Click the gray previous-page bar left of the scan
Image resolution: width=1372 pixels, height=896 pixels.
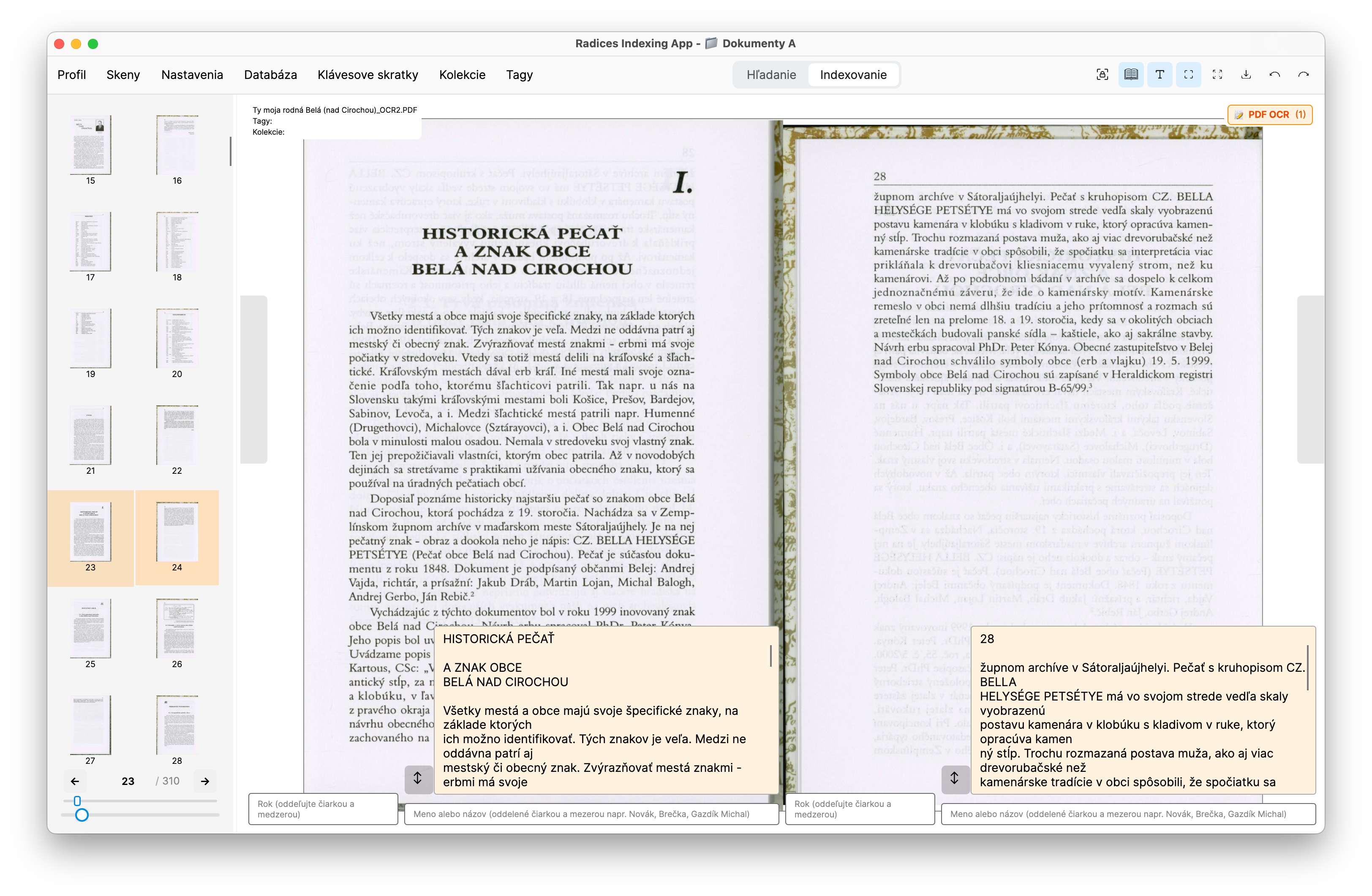(253, 379)
